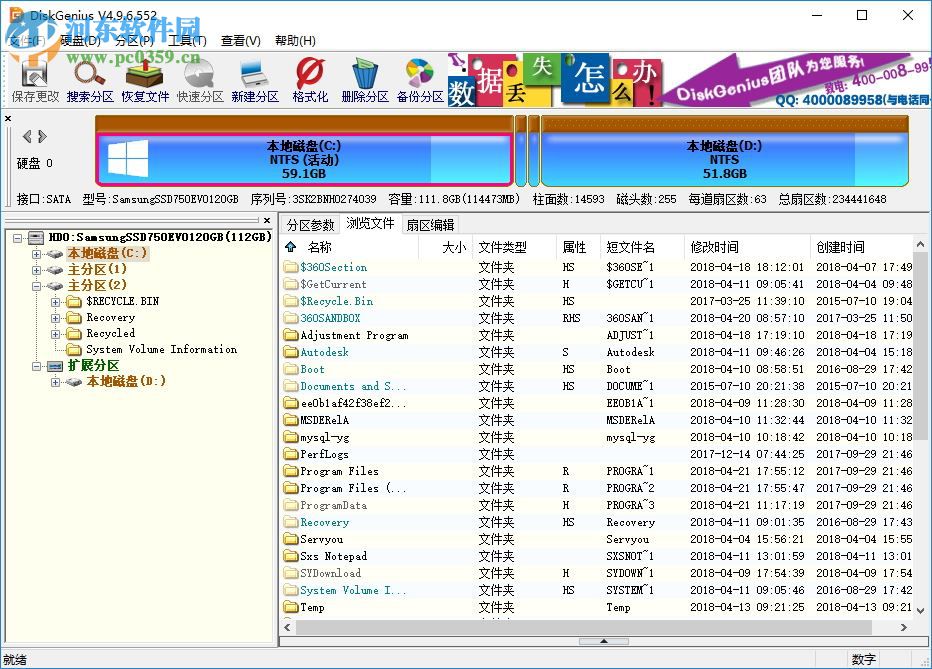The width and height of the screenshot is (932, 669).
Task: Click the 删除分区 (Delete Partition) icon
Action: 364,78
